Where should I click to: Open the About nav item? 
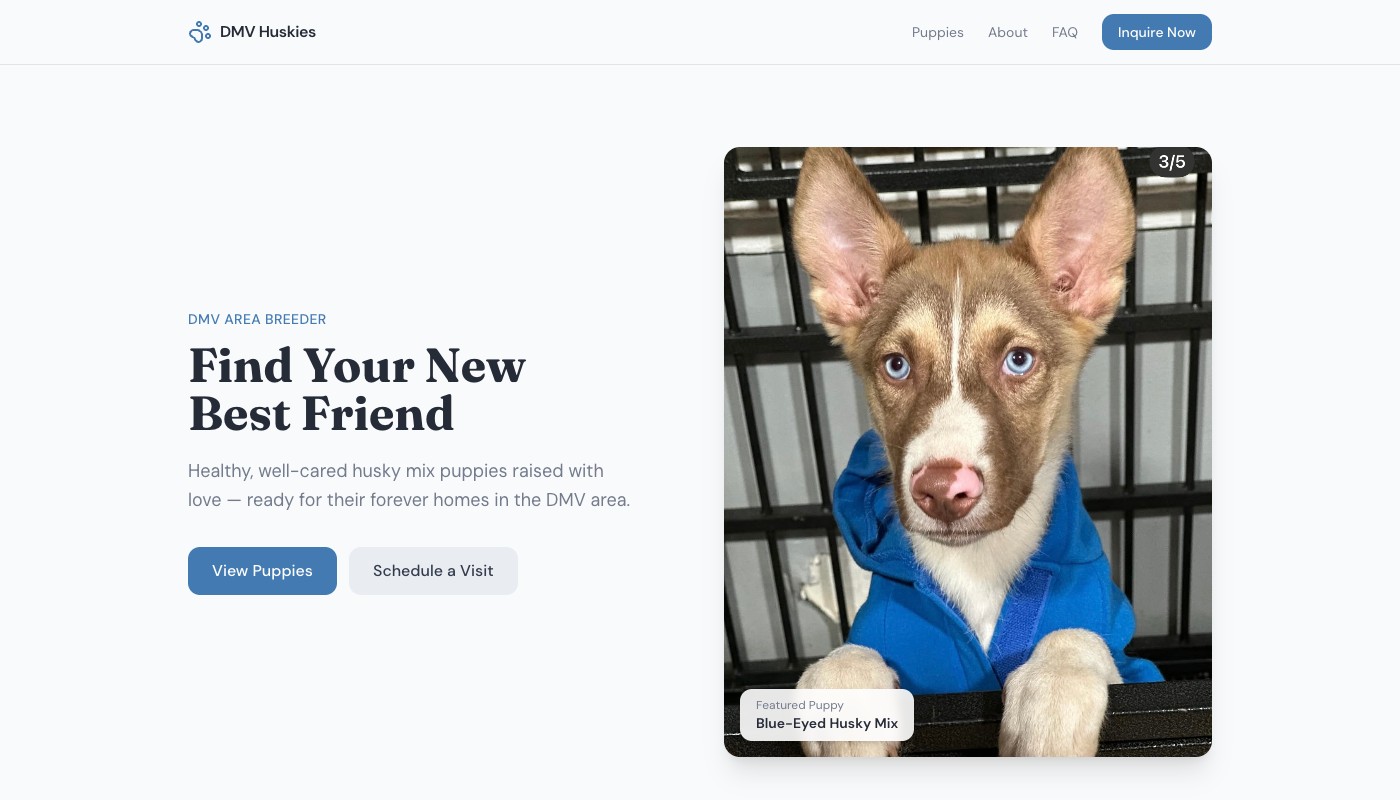click(1008, 32)
